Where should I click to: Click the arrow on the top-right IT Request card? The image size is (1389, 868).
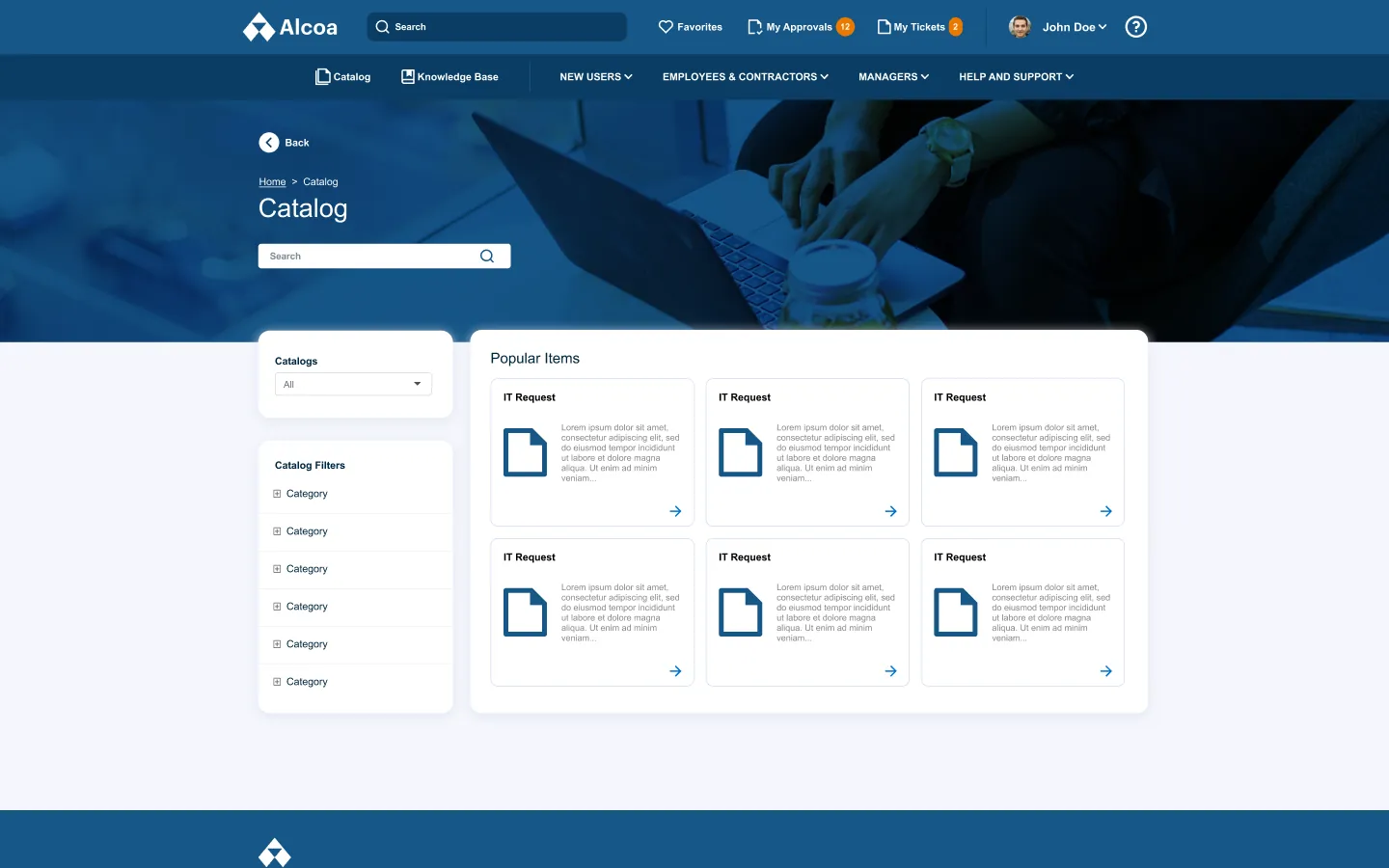[1106, 511]
